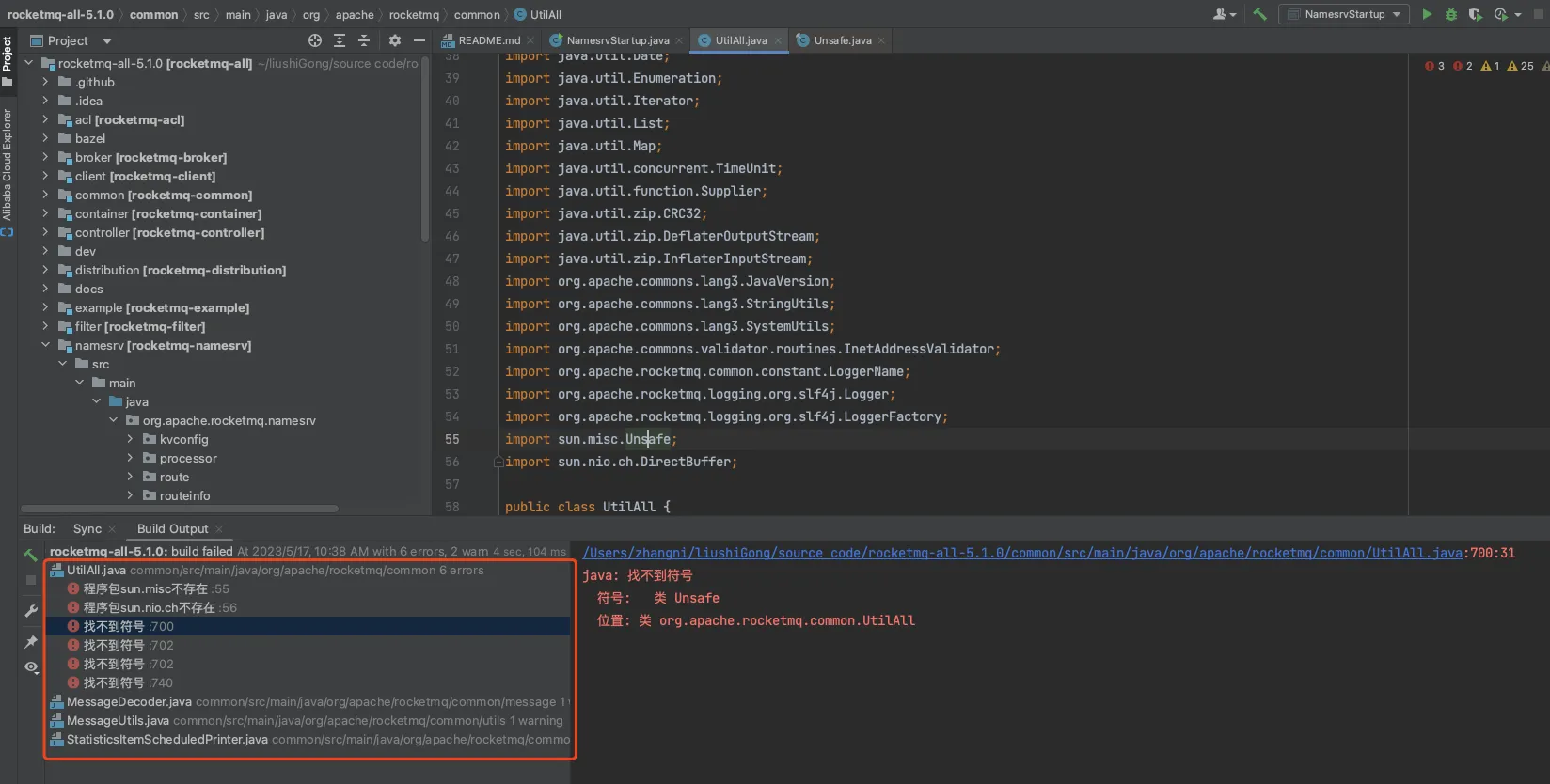Viewport: 1550px width, 784px height.
Task: Open Project panel gear options
Action: [x=395, y=40]
